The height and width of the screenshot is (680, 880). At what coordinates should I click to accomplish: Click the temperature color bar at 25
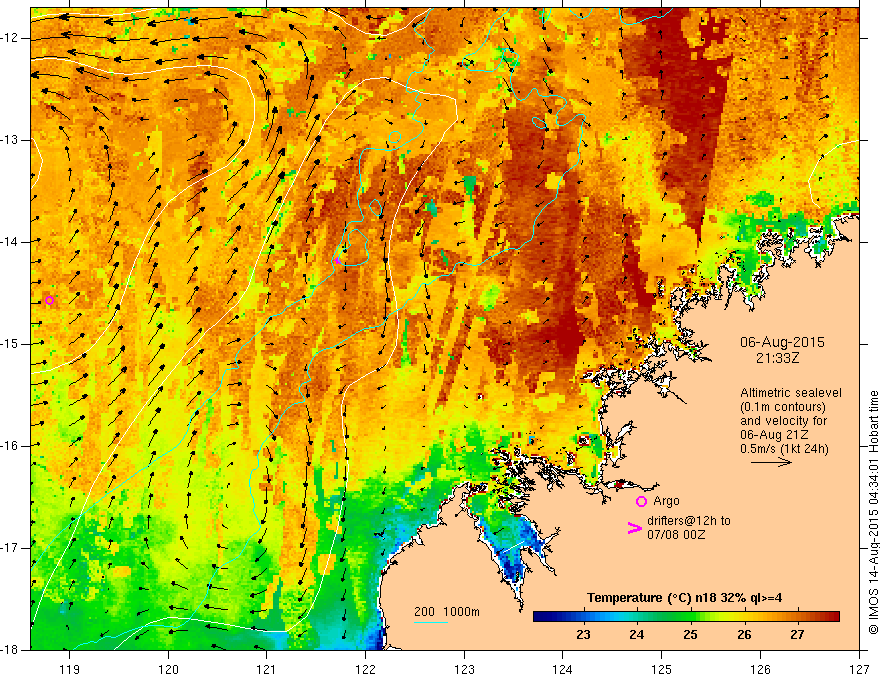pos(690,617)
